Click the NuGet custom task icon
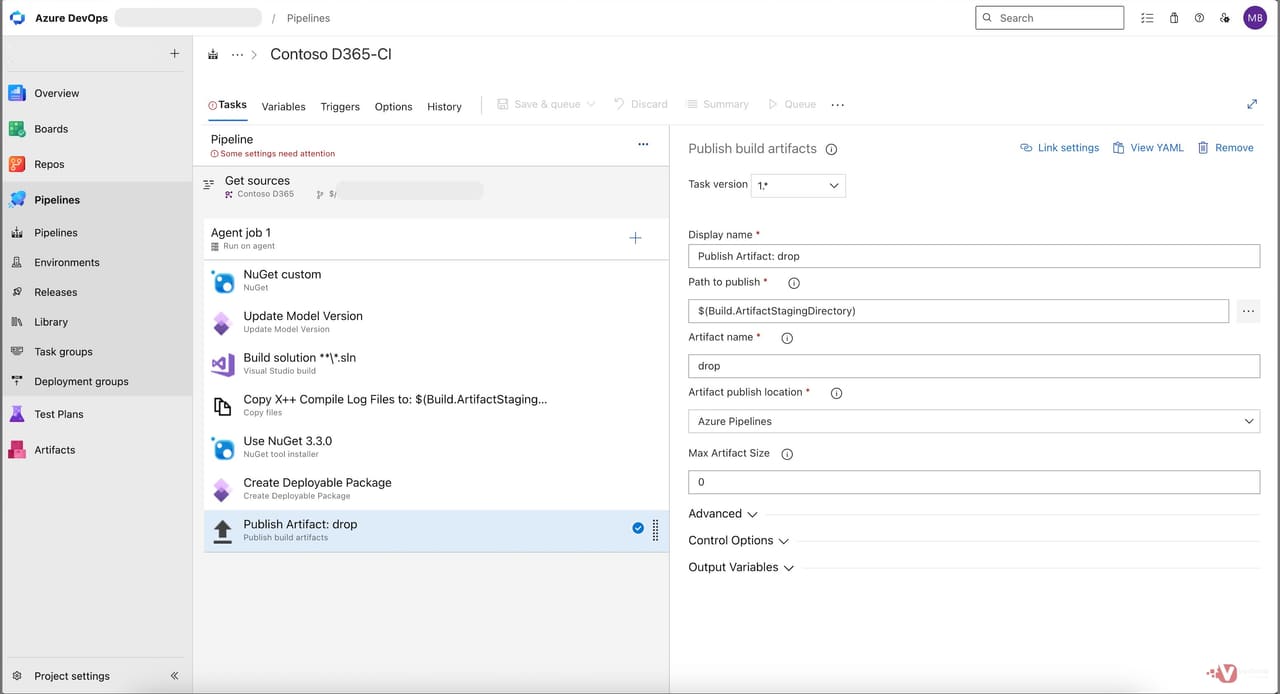This screenshot has width=1280, height=694. (x=223, y=282)
